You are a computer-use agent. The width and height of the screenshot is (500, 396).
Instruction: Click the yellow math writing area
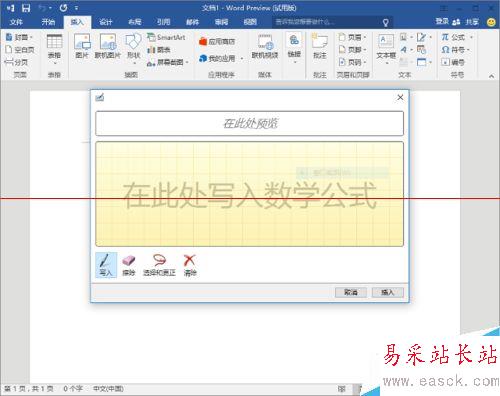tap(249, 194)
